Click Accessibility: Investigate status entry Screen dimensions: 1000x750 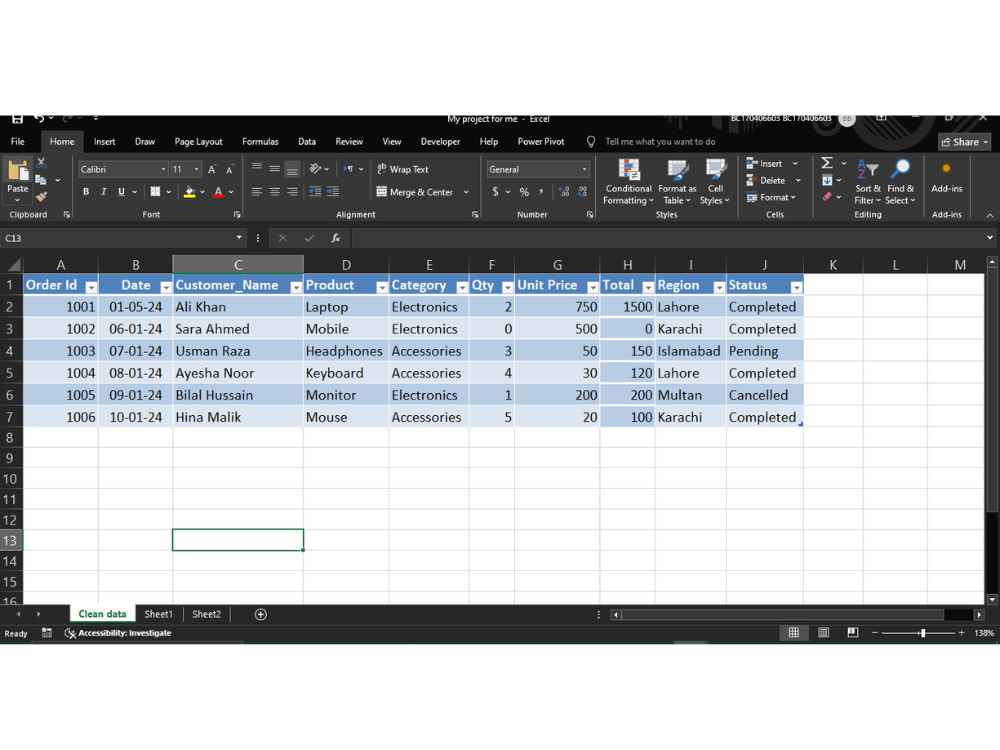point(119,633)
